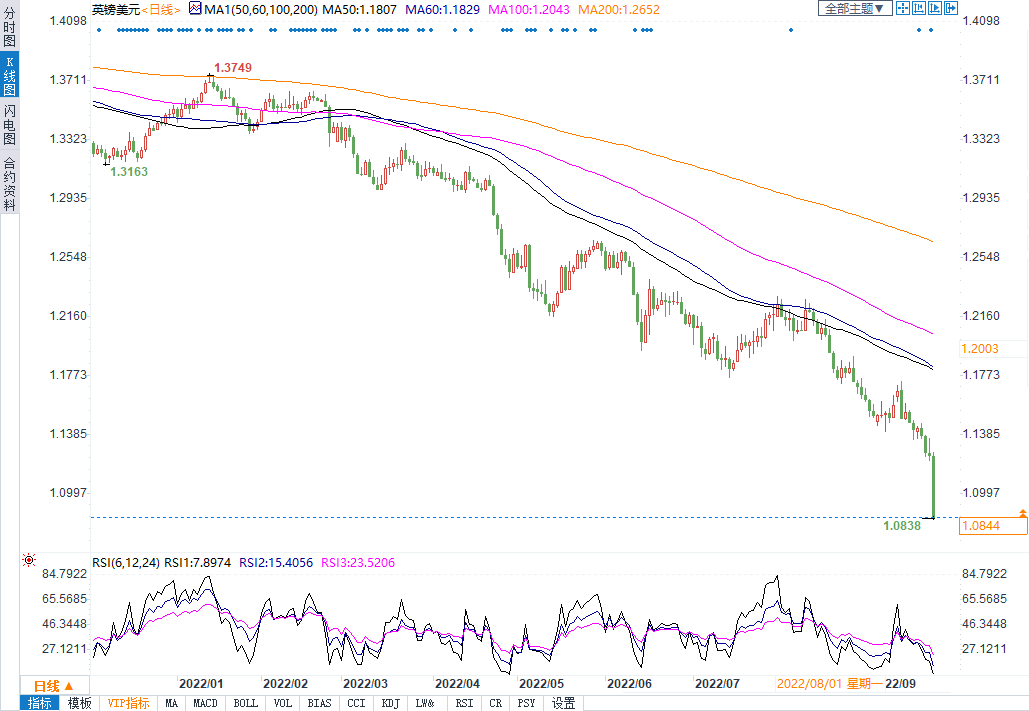Click the 1.0838 low price marker

pos(901,524)
